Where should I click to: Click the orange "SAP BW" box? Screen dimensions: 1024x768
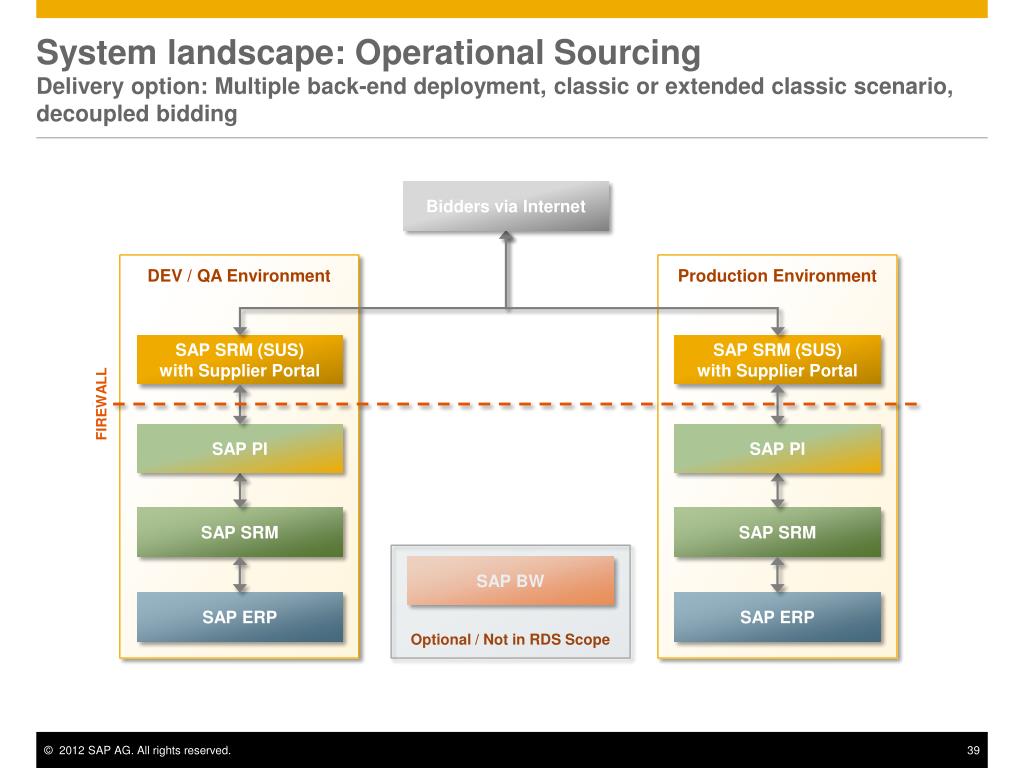pyautogui.click(x=510, y=581)
